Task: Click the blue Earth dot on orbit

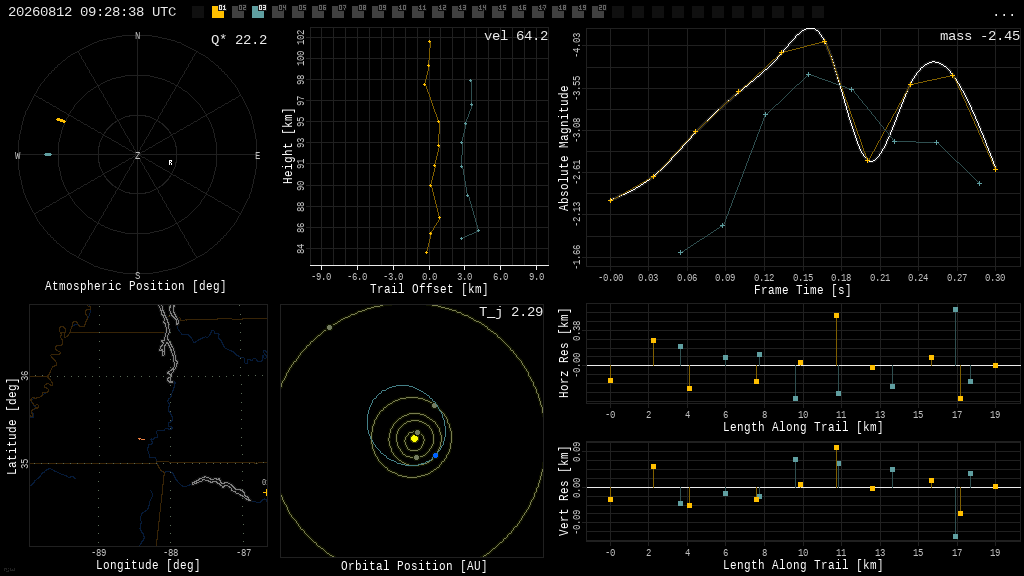Action: 436,455
